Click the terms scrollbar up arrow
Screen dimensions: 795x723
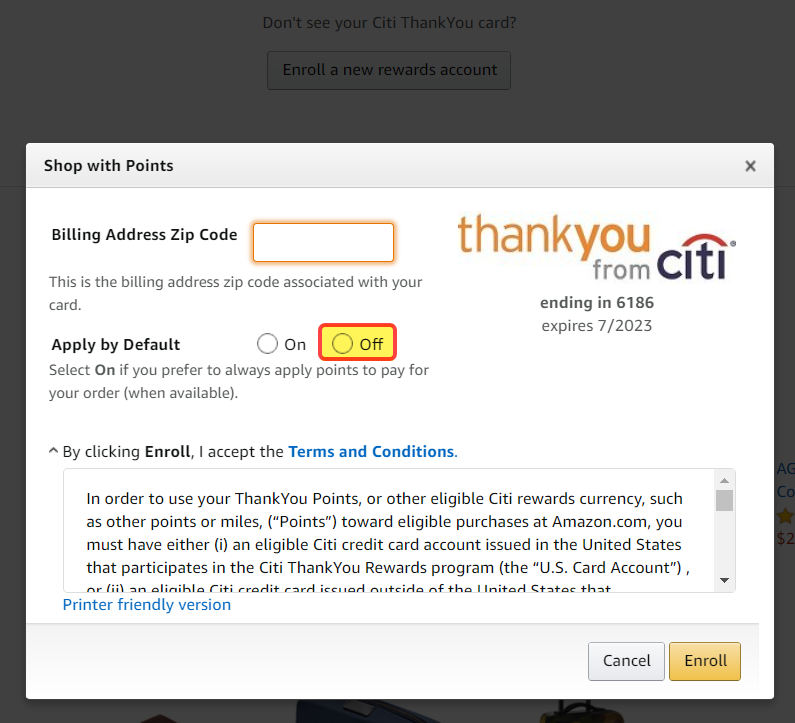pyautogui.click(x=725, y=480)
